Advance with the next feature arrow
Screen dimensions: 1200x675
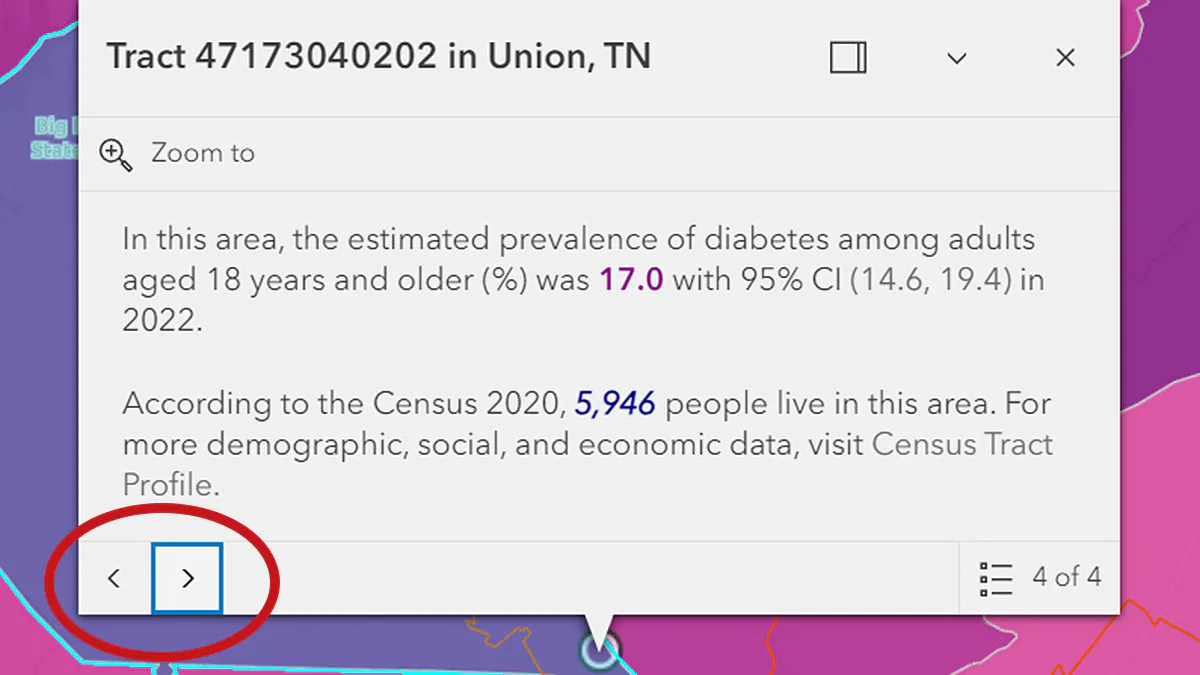pos(188,578)
